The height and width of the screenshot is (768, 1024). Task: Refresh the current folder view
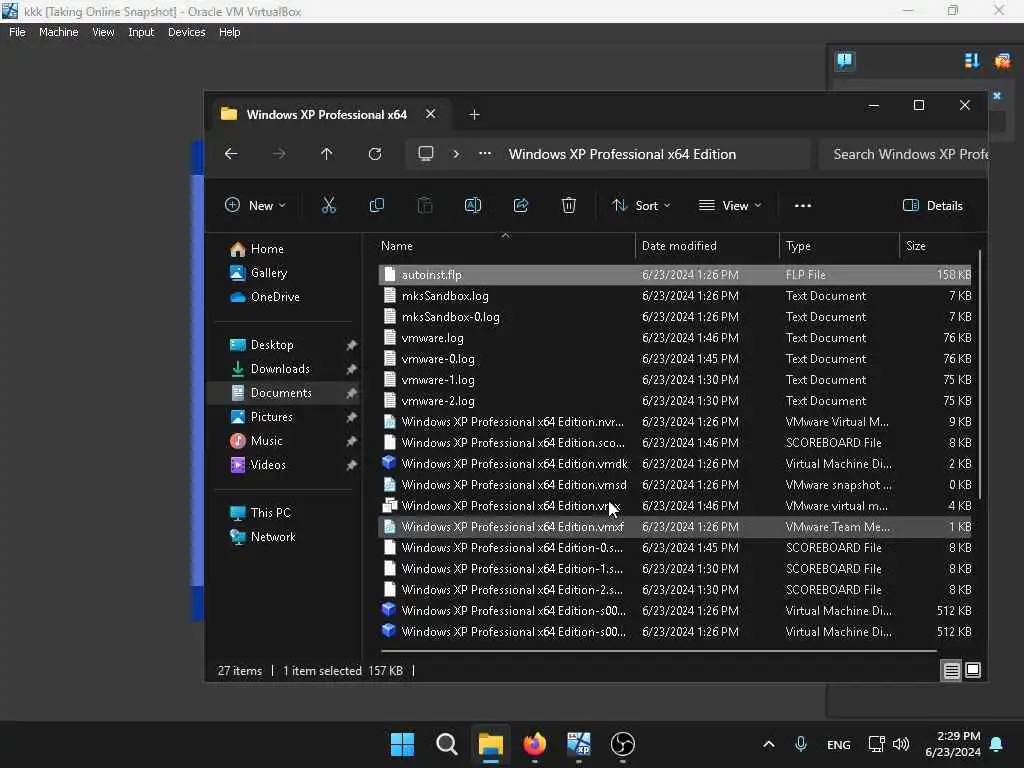(x=375, y=153)
